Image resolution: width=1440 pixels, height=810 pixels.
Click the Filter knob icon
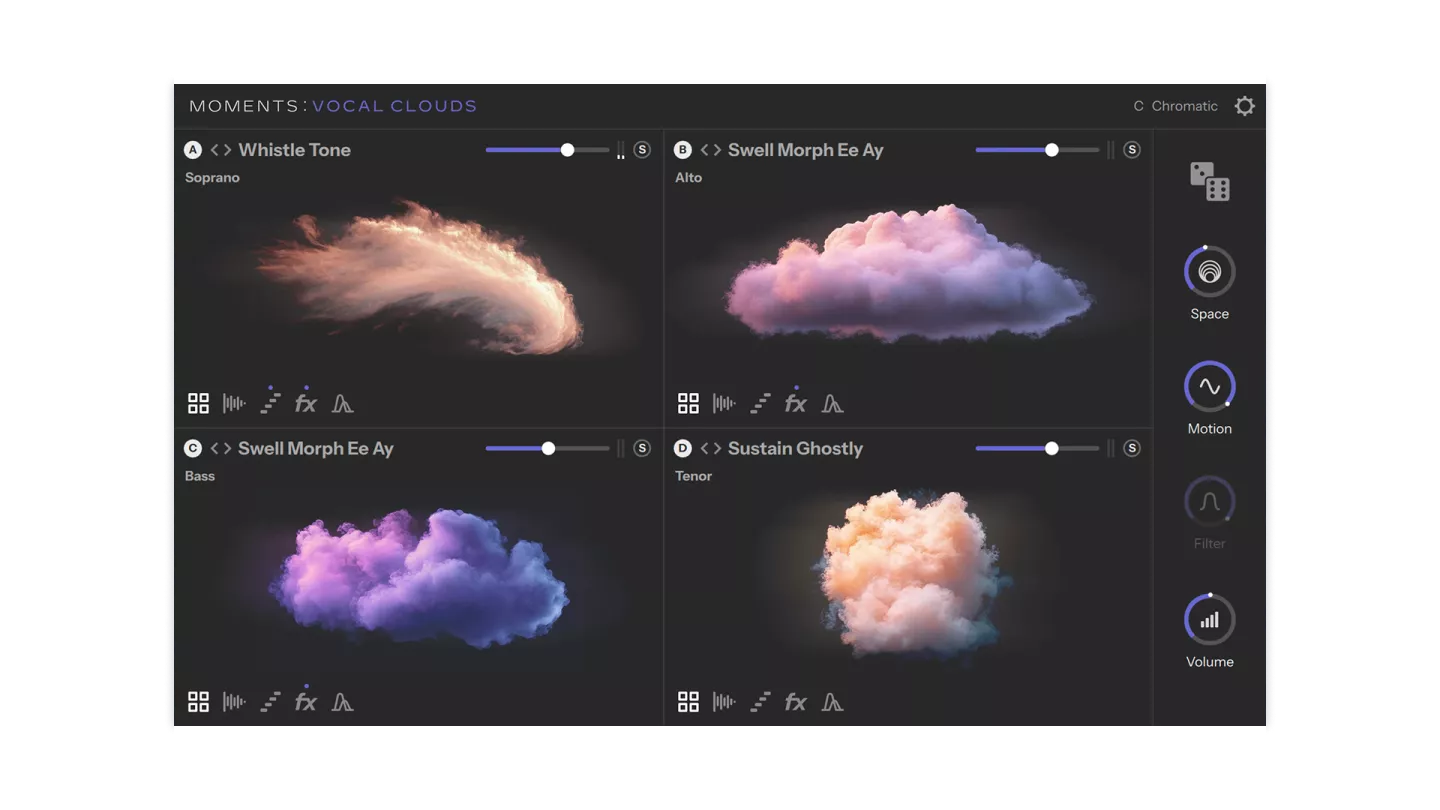click(x=1209, y=502)
